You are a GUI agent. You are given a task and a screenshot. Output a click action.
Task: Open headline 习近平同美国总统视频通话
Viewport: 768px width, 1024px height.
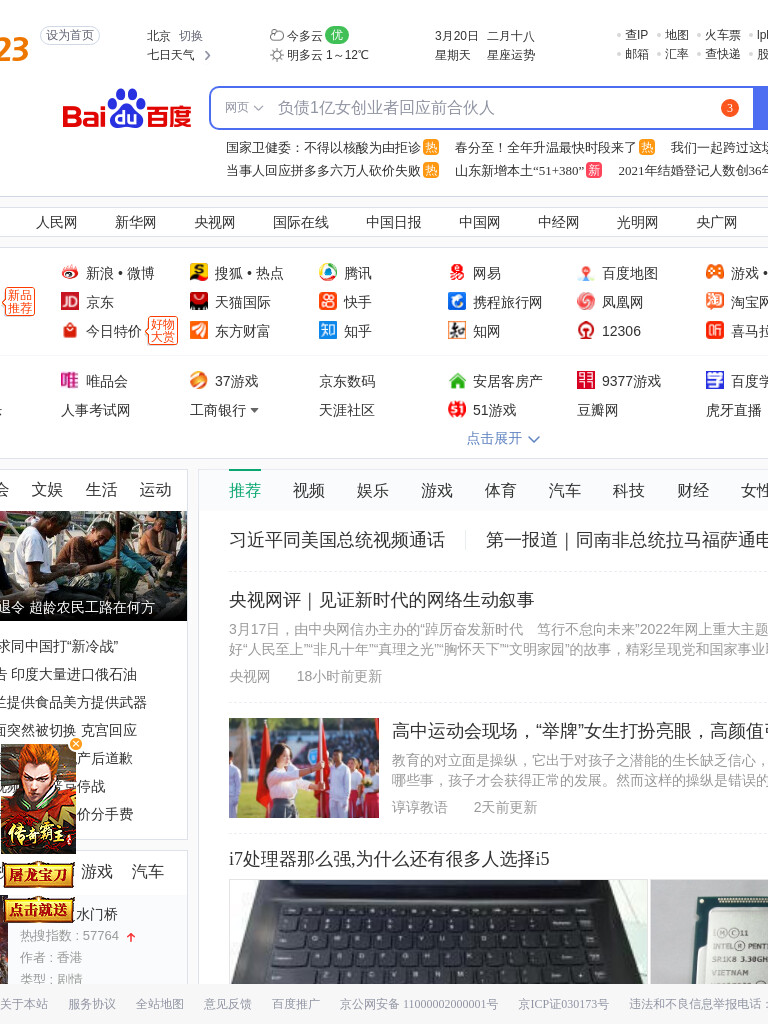336,540
